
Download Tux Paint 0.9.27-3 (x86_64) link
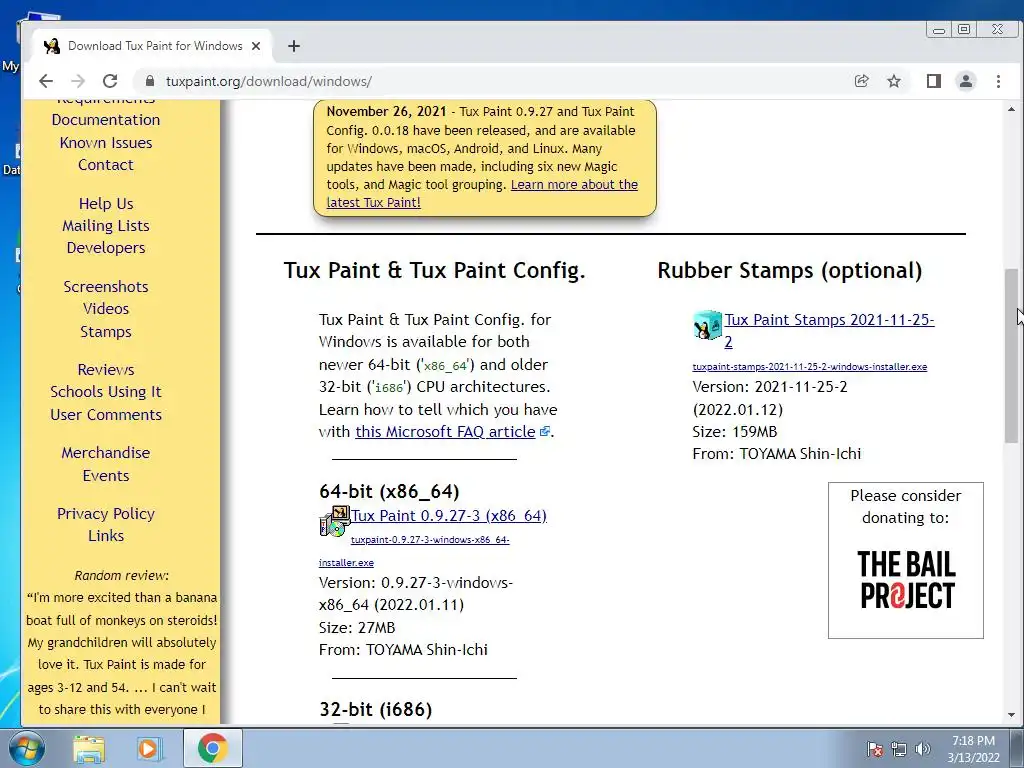click(449, 515)
